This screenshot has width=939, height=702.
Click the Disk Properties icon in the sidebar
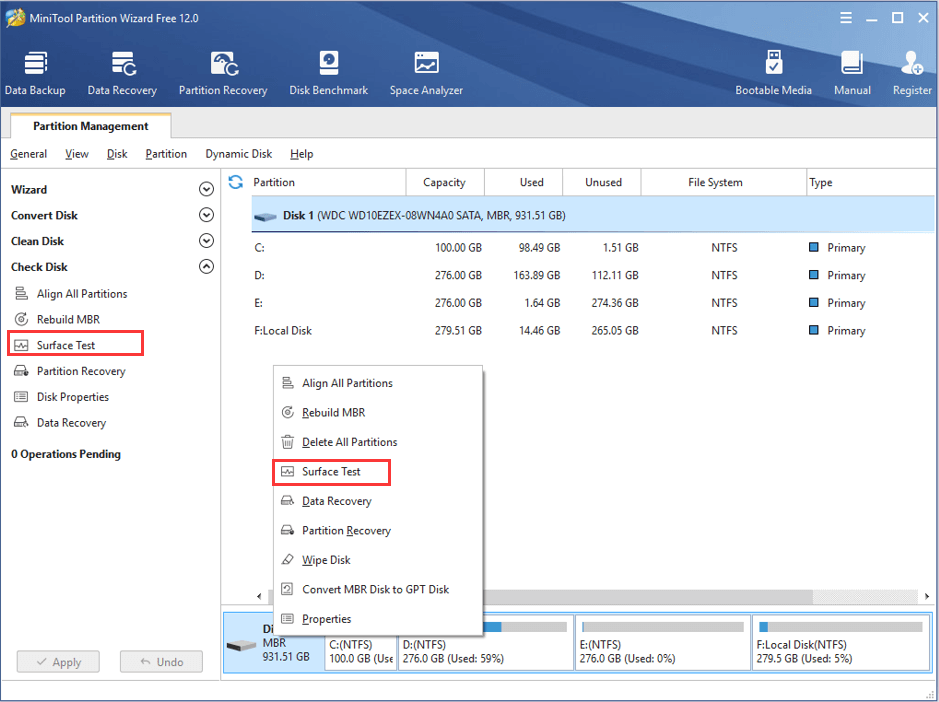[21, 397]
